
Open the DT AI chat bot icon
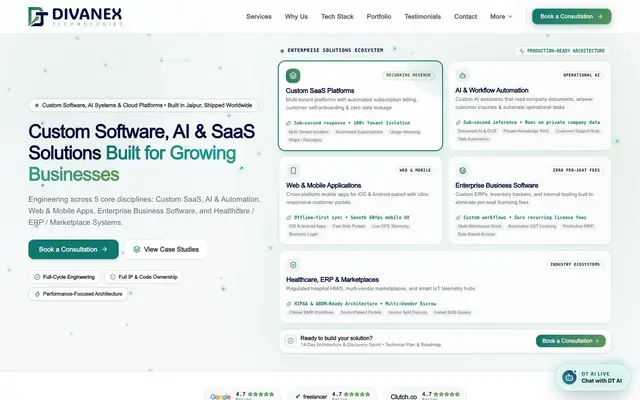click(x=569, y=377)
